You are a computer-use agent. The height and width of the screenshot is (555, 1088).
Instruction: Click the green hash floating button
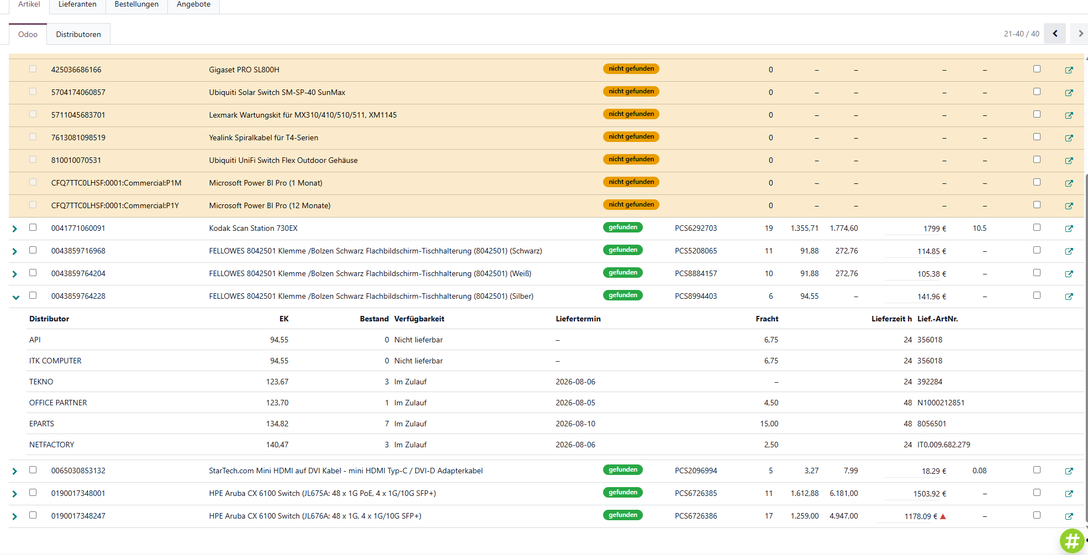point(1072,540)
